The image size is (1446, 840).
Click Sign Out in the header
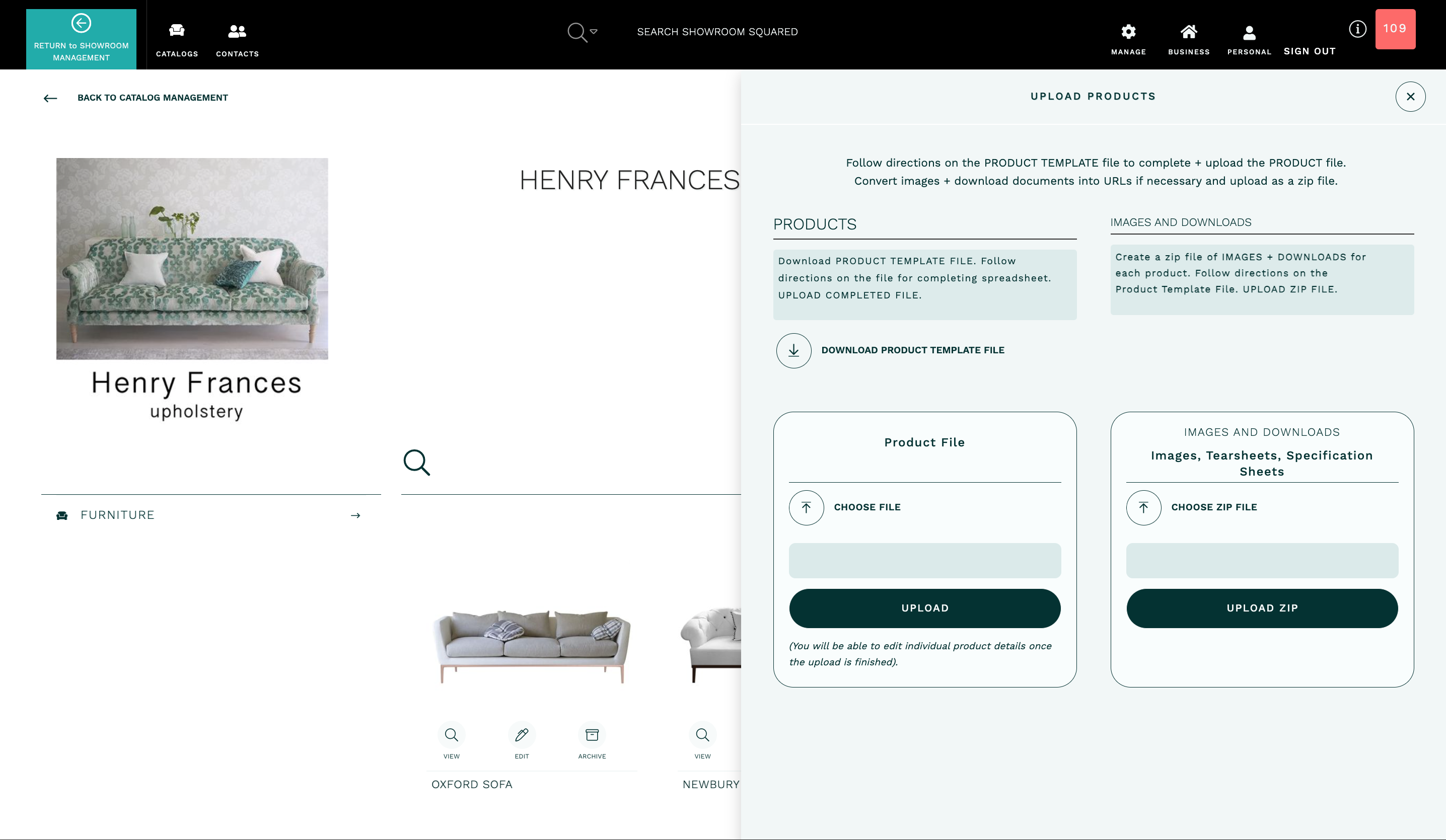point(1310,51)
